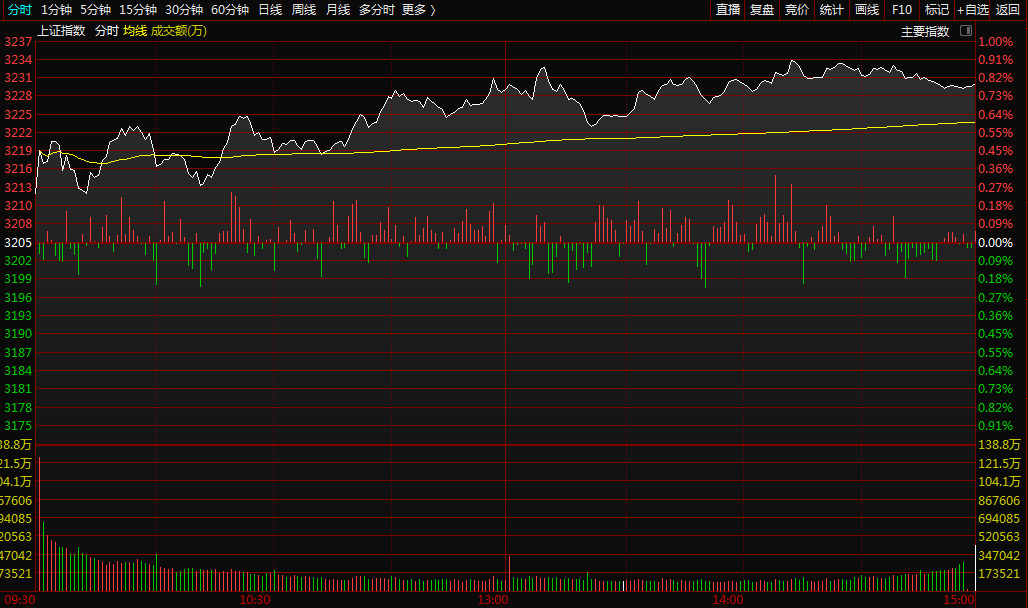Toggle the 均线 average line legend
1028x608 pixels.
tap(134, 31)
